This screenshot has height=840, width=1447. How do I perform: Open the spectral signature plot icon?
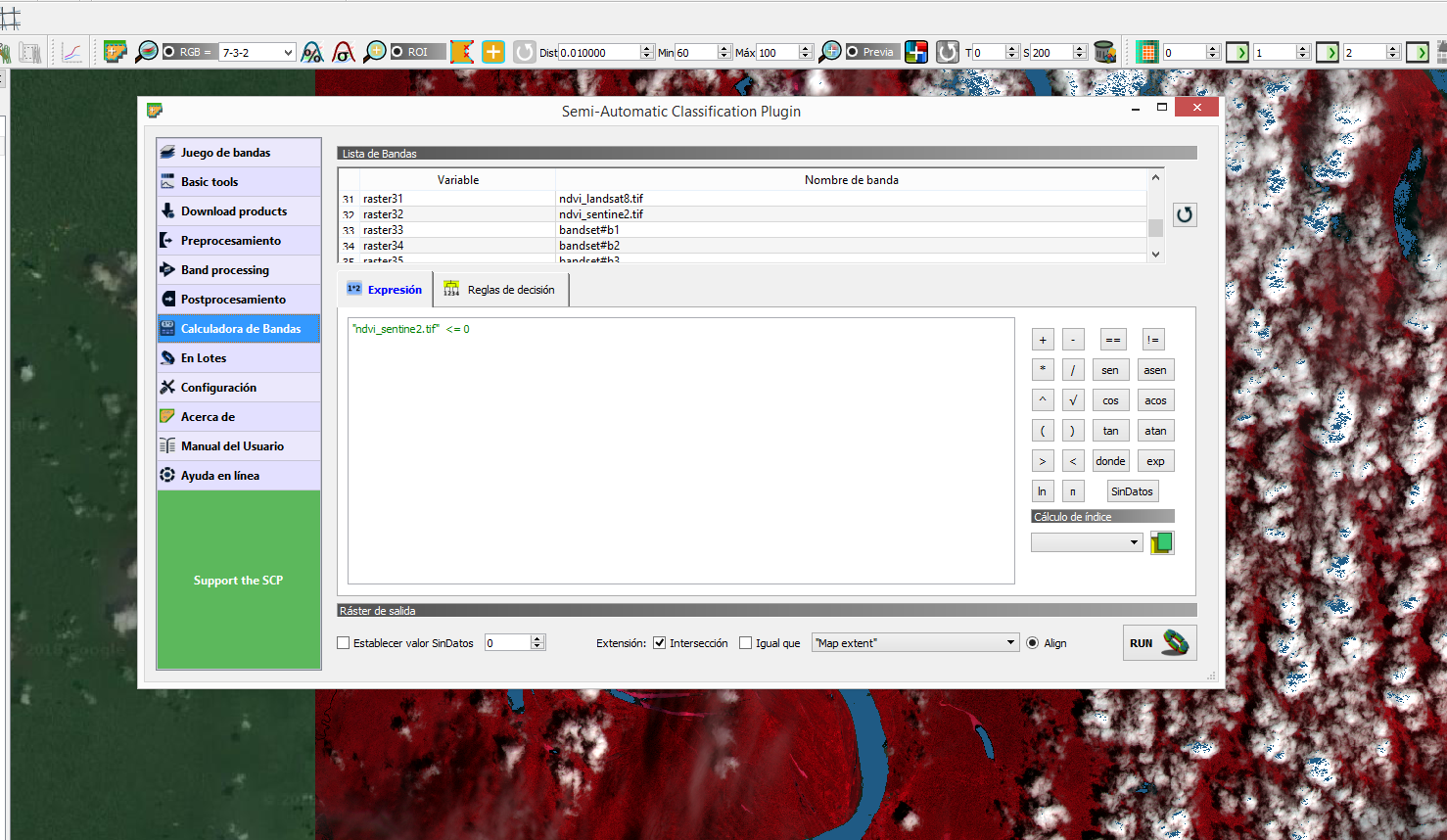click(71, 52)
